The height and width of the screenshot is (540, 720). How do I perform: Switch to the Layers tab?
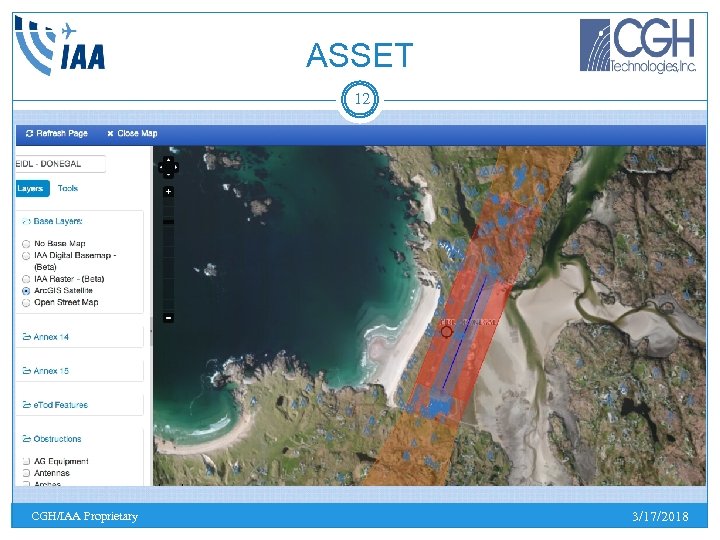(x=32, y=189)
